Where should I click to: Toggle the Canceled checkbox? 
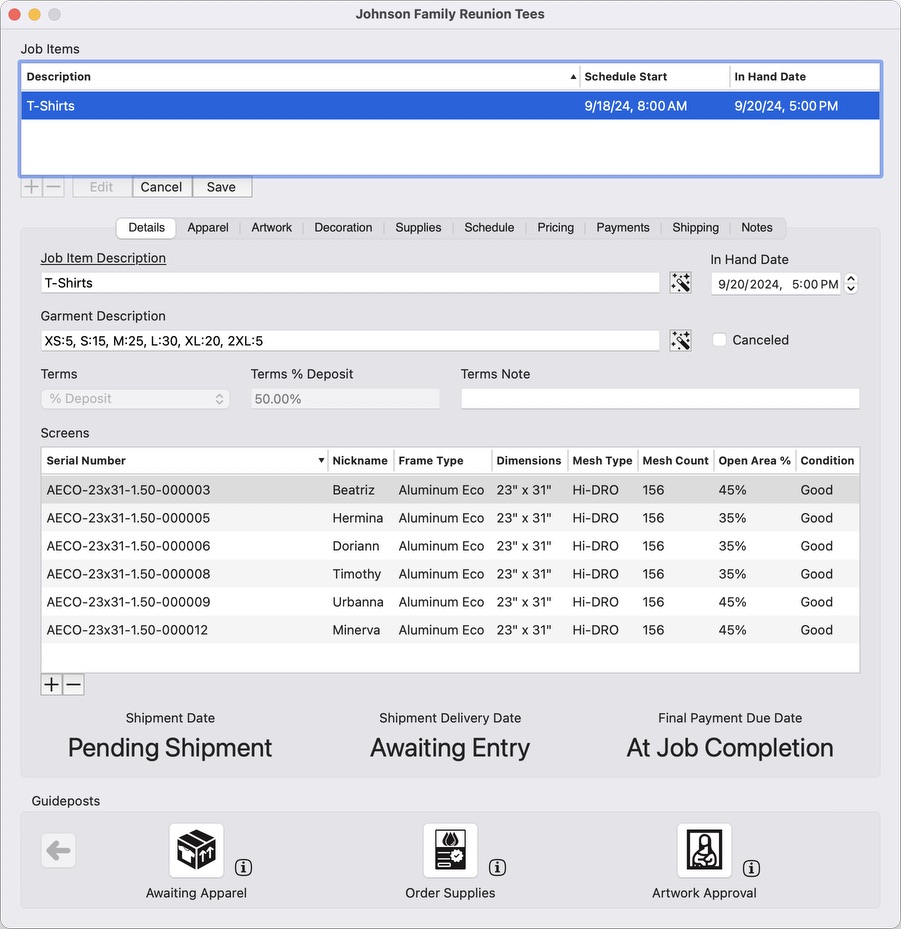tap(719, 340)
